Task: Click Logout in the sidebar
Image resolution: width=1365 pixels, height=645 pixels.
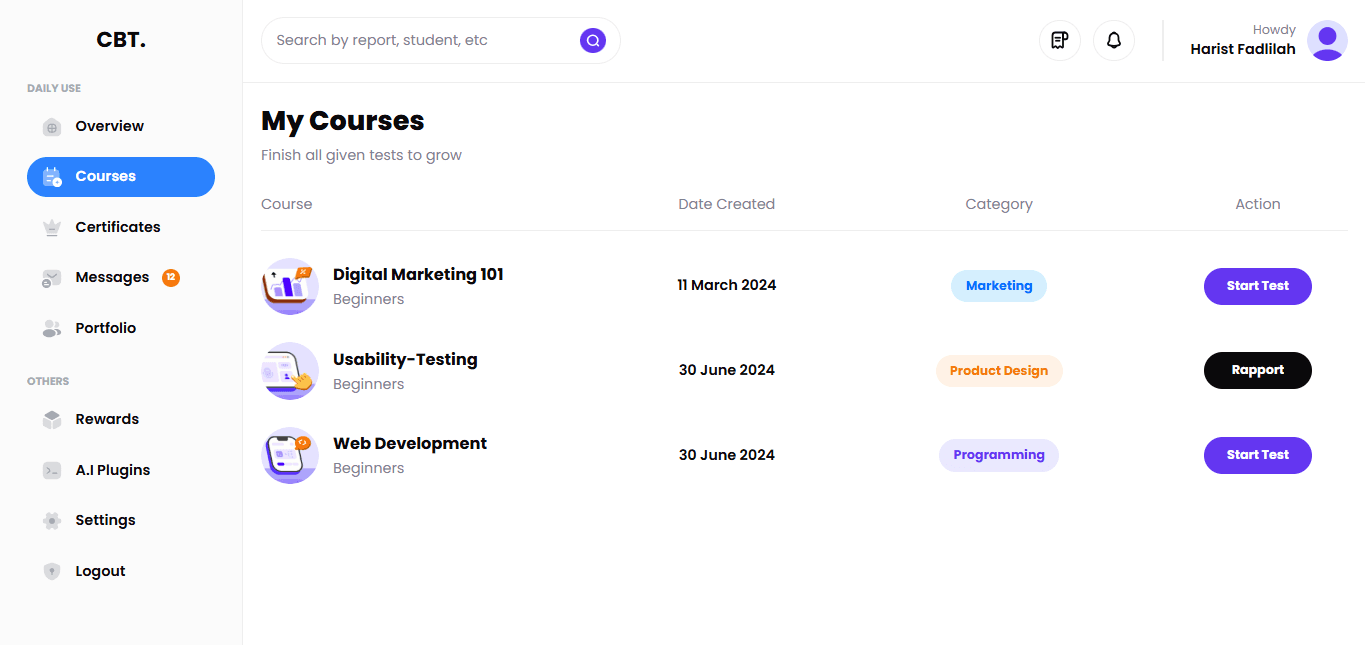Action: [x=100, y=571]
